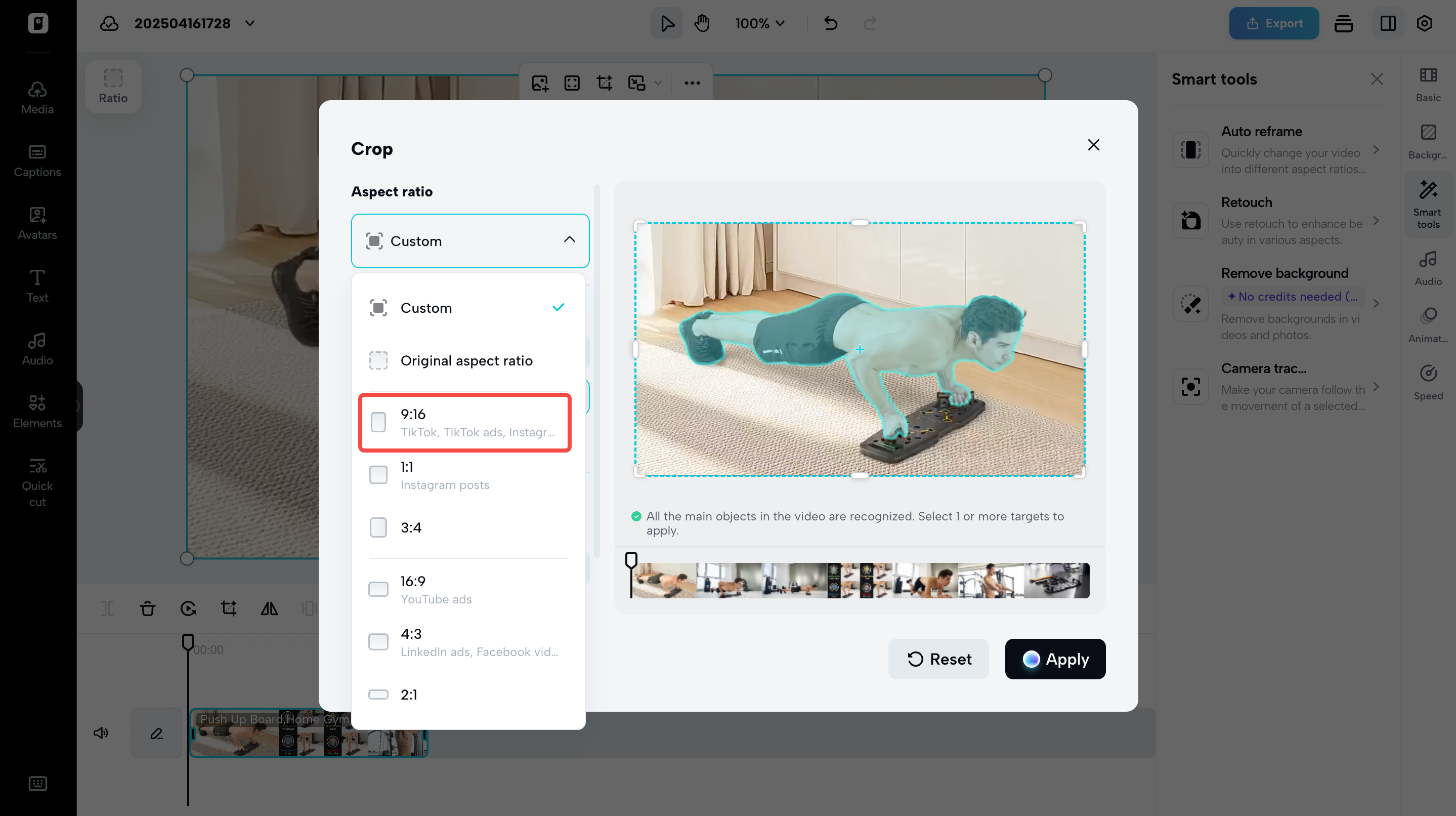Open the Elements panel in sidebar
Viewport: 1456px width, 816px height.
coord(37,411)
